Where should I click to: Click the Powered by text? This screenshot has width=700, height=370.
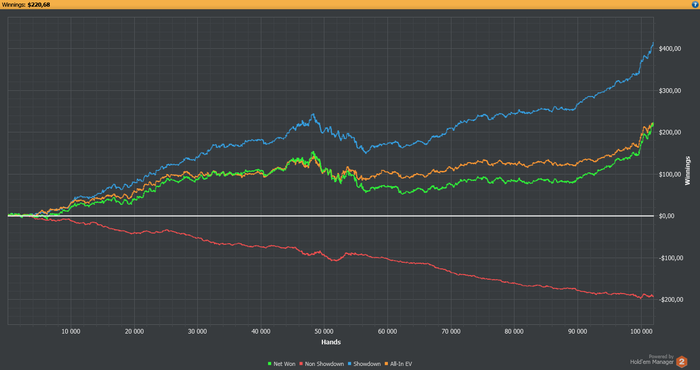tap(662, 357)
